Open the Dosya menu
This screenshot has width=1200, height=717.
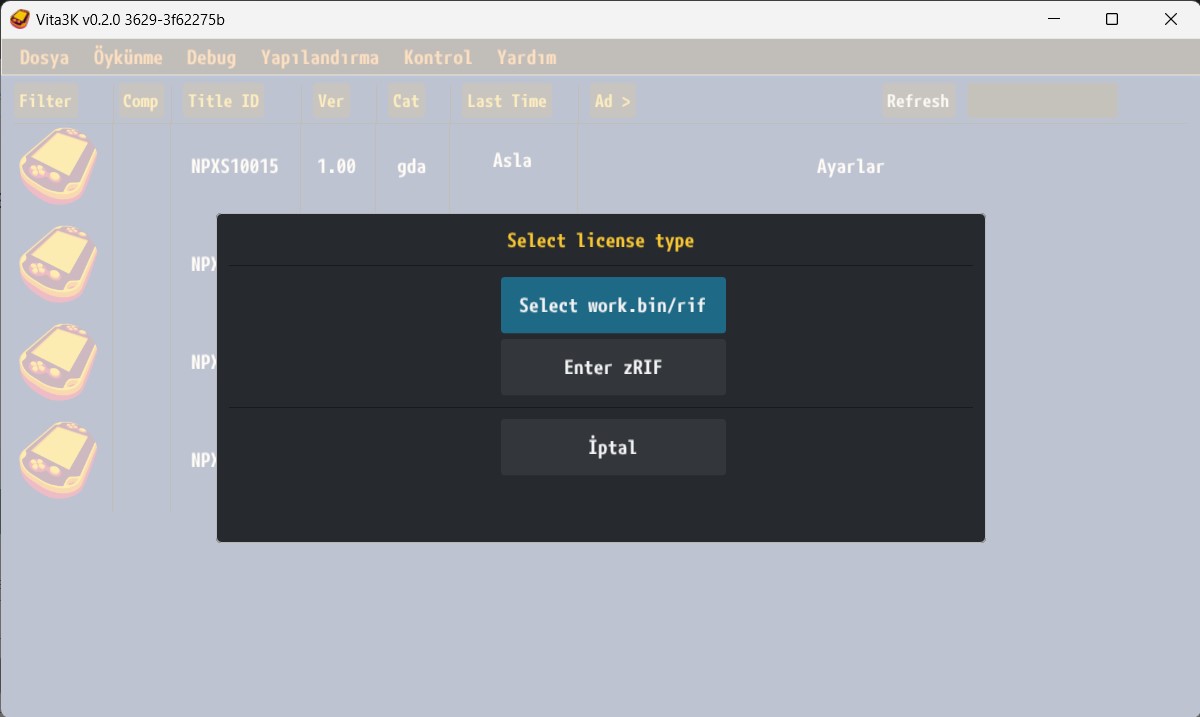click(45, 58)
